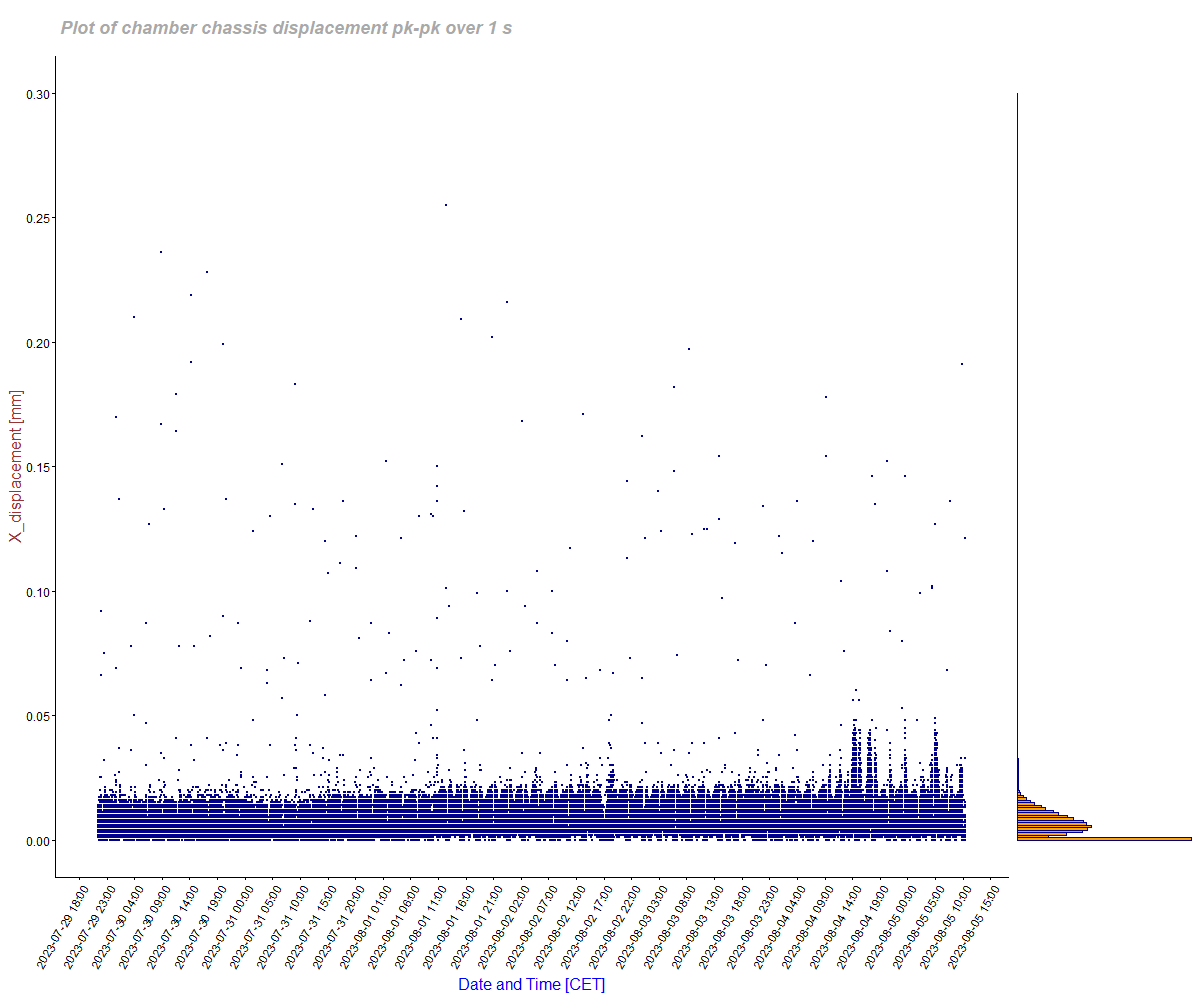Click the highest outlier point near 0.255 mm

446,205
